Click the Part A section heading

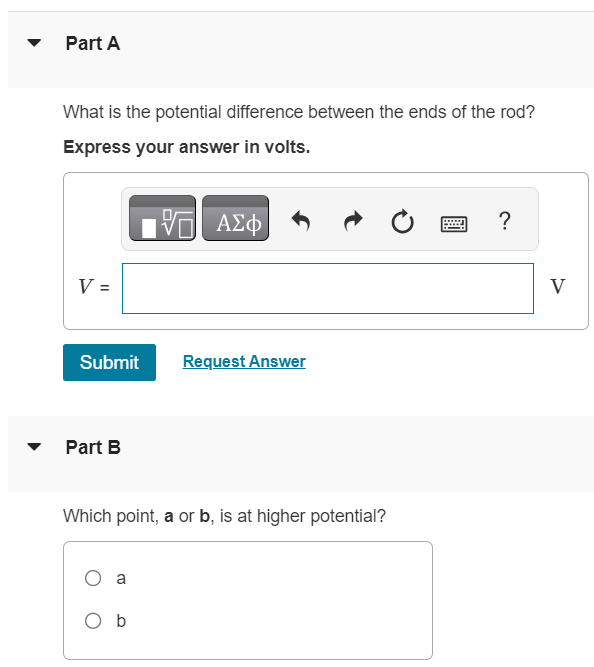[x=93, y=43]
